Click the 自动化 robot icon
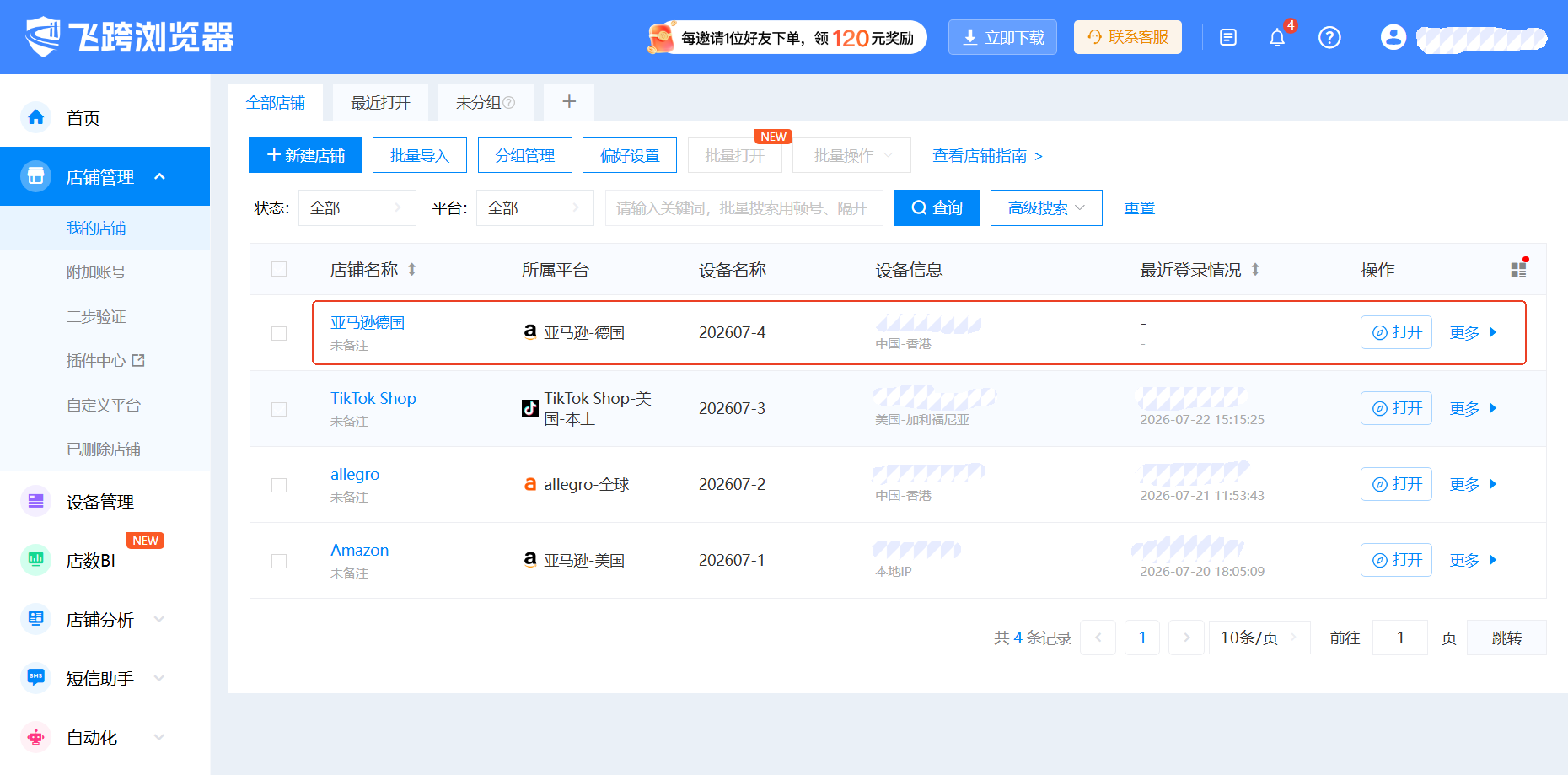1568x775 pixels. tap(35, 737)
